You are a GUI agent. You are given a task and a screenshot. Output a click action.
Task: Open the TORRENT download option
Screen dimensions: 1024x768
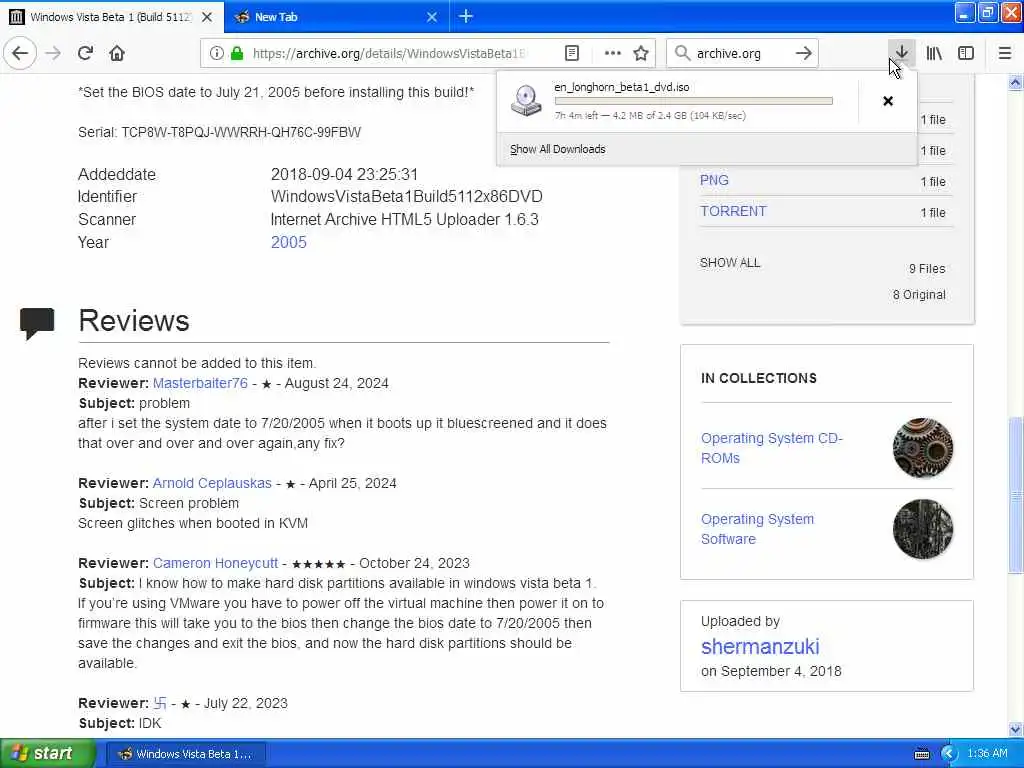coord(733,211)
